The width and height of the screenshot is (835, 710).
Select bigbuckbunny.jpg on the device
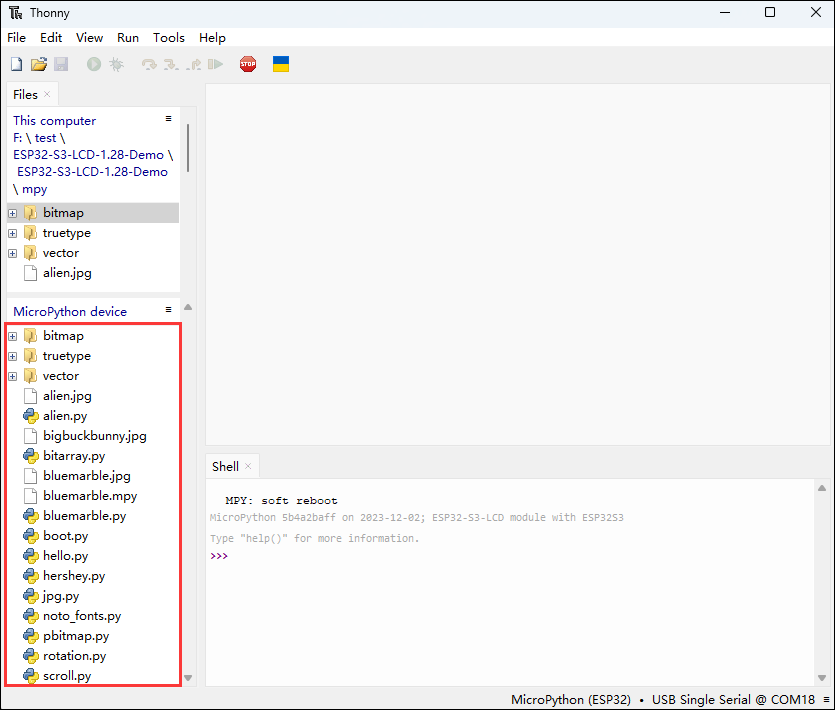point(95,436)
